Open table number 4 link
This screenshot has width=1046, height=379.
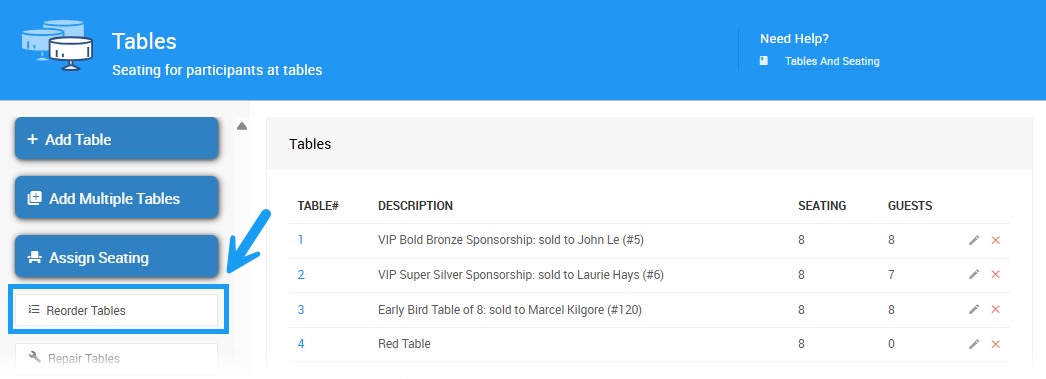click(x=301, y=344)
